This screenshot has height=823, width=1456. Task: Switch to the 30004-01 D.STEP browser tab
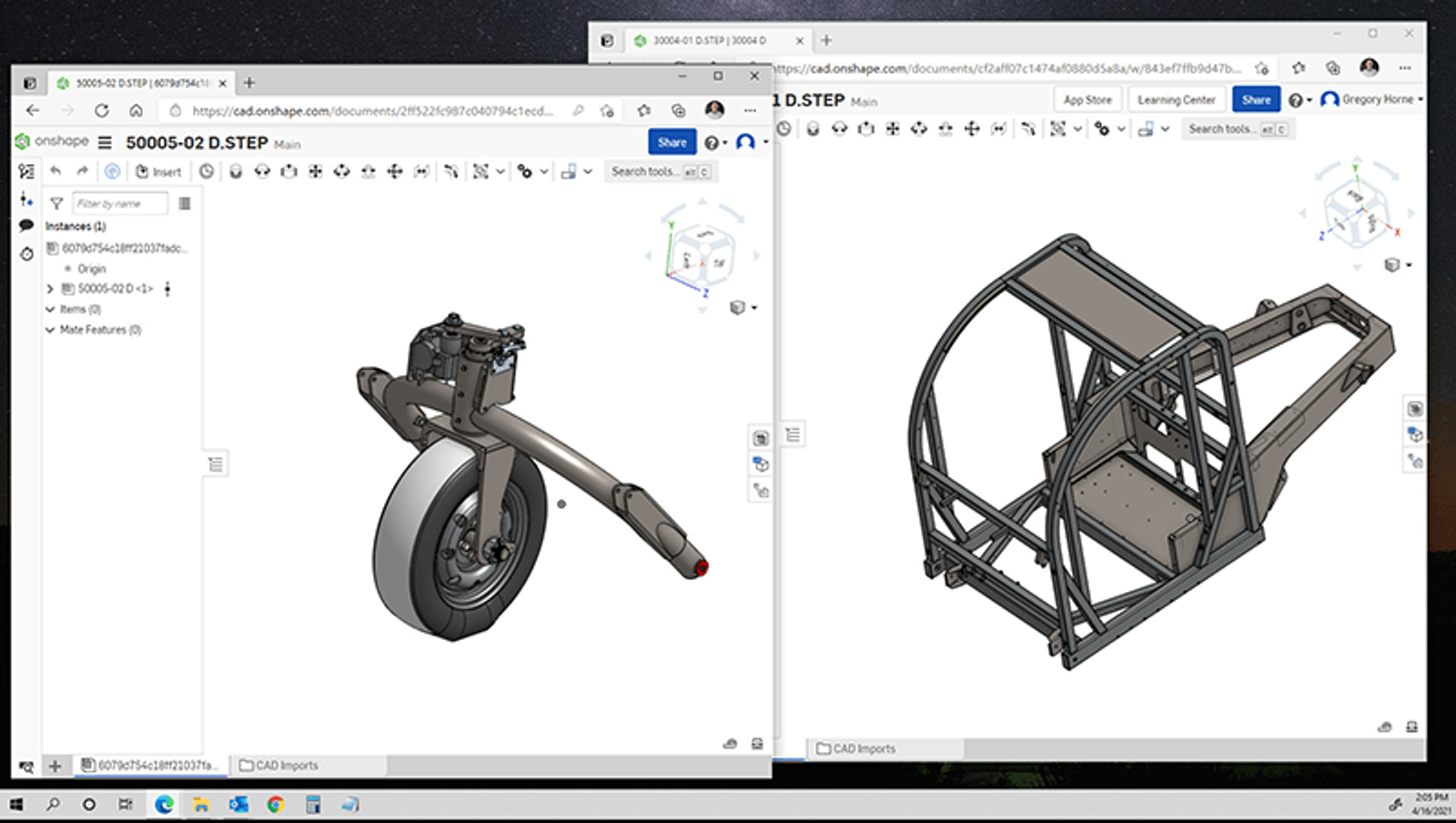(710, 40)
